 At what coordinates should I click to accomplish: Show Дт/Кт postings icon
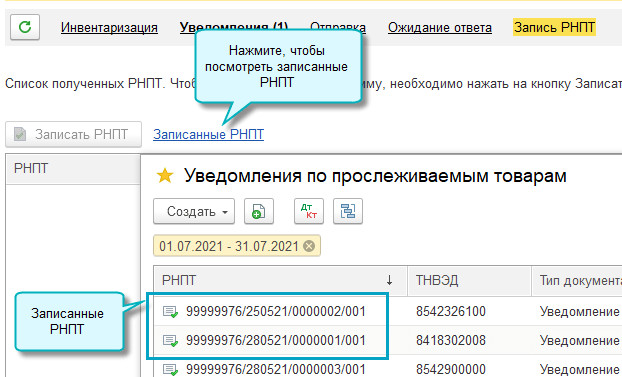click(309, 211)
